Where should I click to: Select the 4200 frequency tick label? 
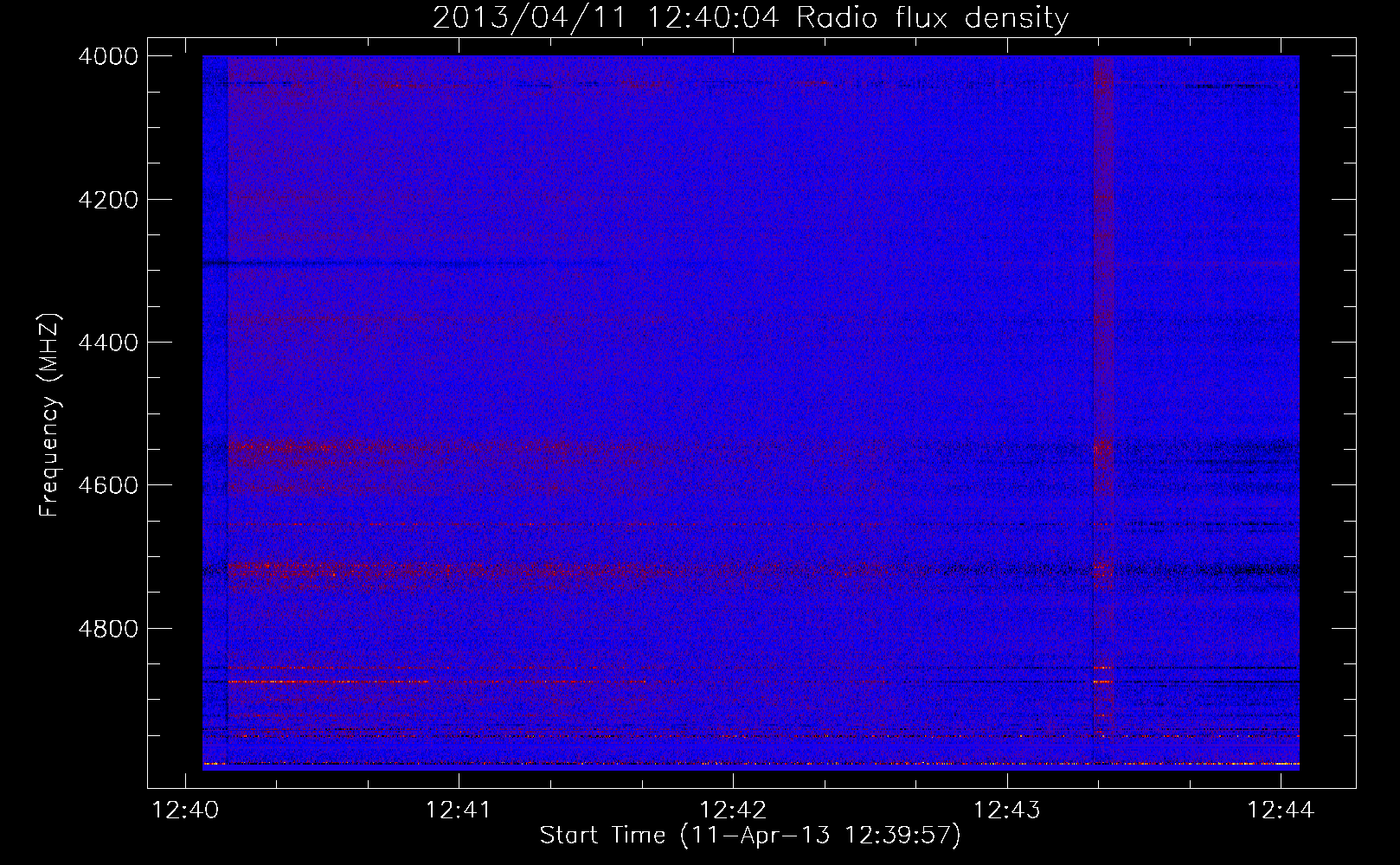pos(108,200)
